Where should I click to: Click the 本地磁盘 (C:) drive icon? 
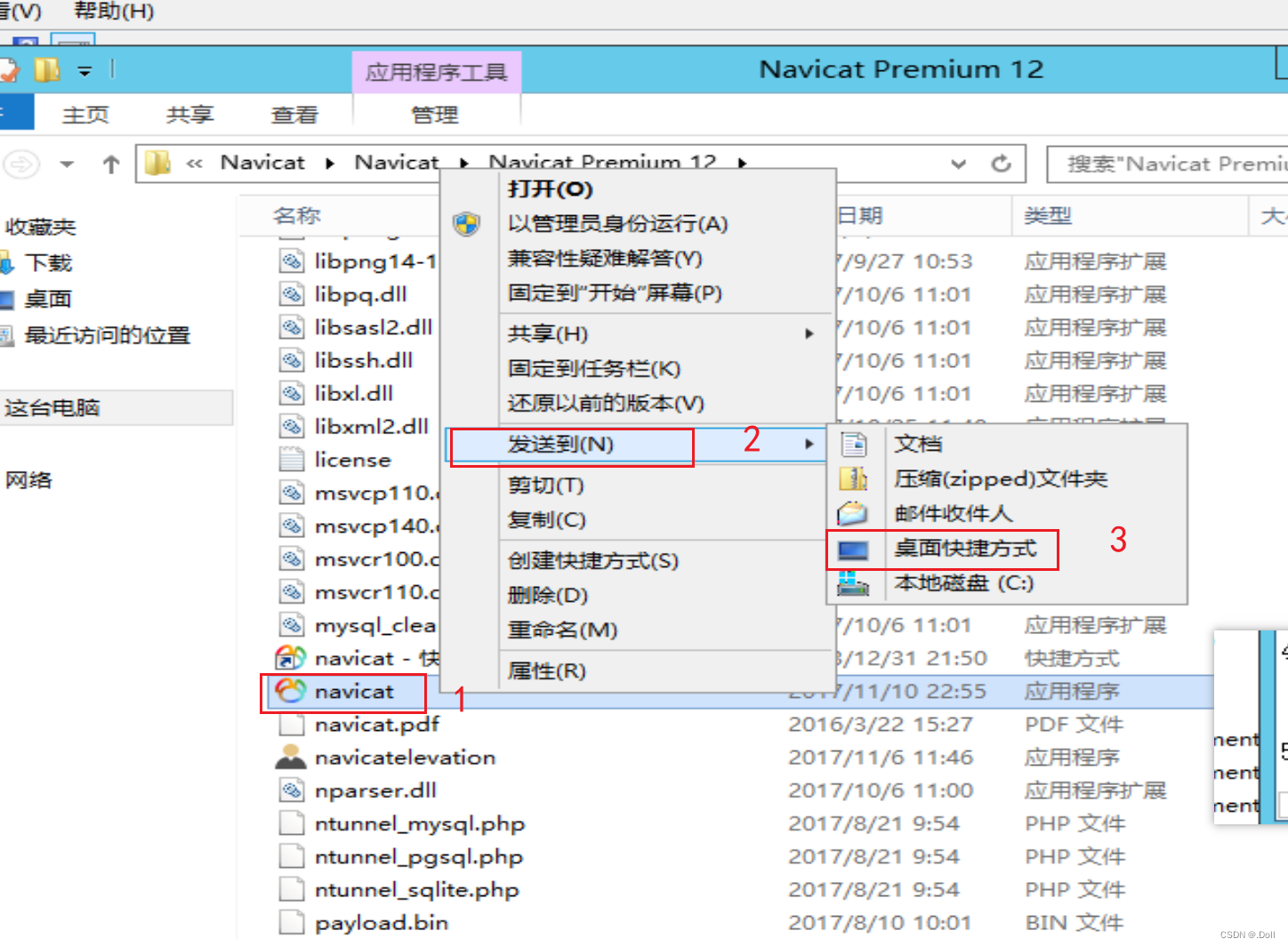(x=854, y=583)
